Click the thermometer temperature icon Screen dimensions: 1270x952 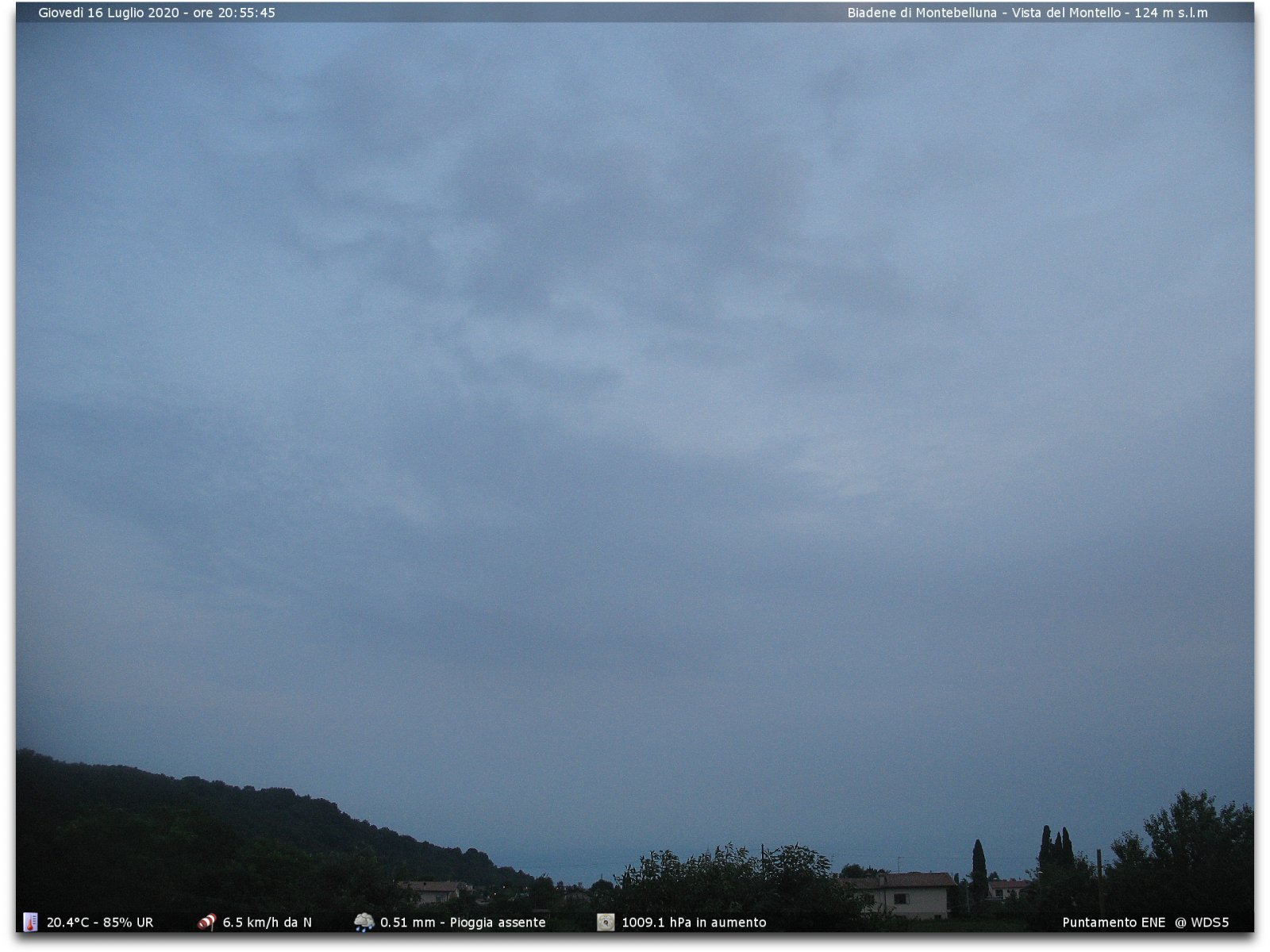point(30,922)
